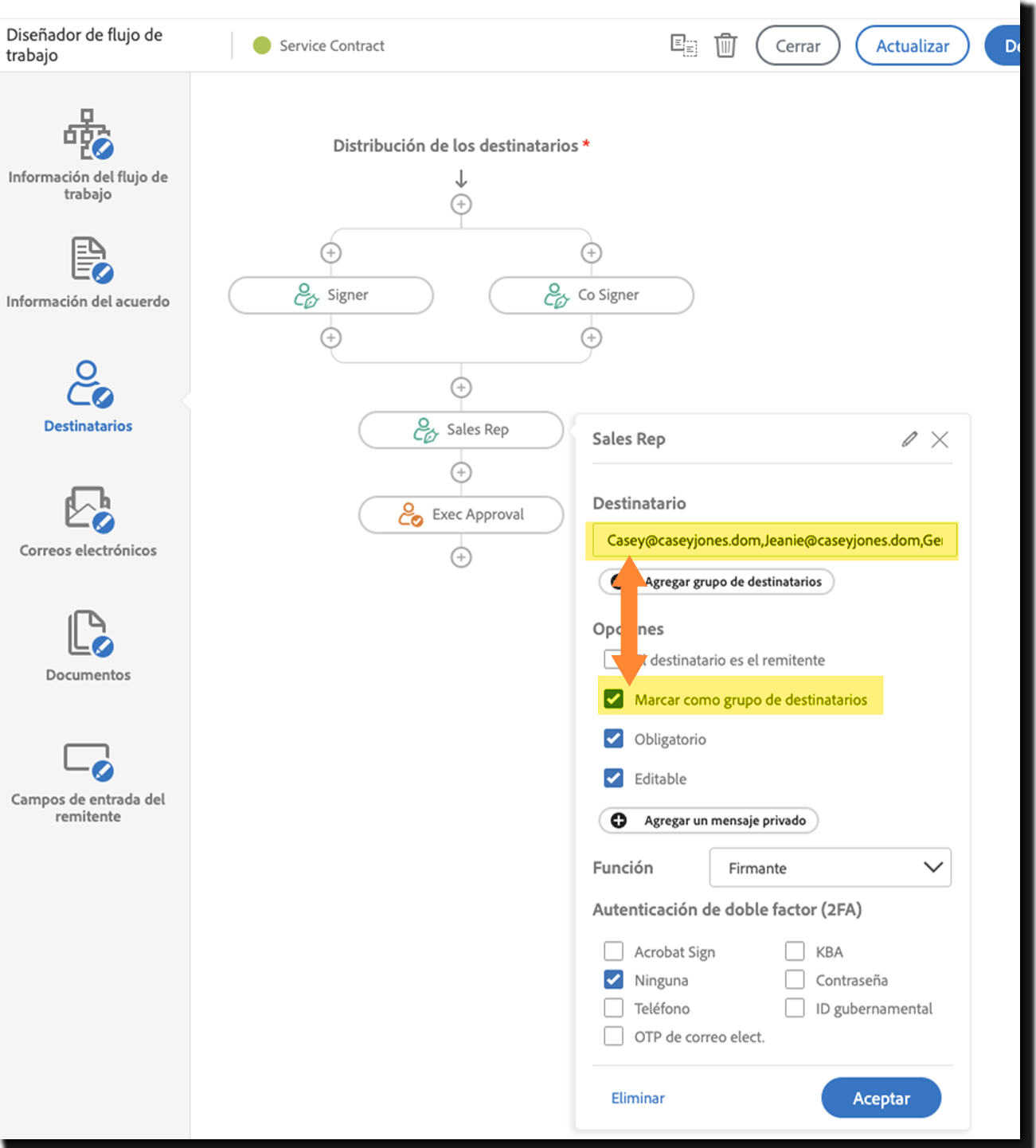
Task: Click Eliminar to remove the recipient
Action: tap(637, 1098)
